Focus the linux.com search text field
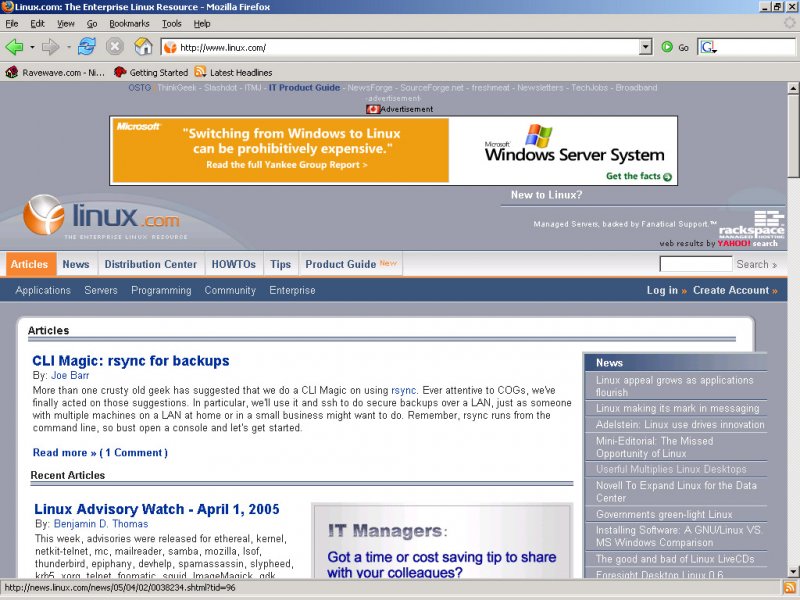Image resolution: width=800 pixels, height=600 pixels. pos(696,264)
